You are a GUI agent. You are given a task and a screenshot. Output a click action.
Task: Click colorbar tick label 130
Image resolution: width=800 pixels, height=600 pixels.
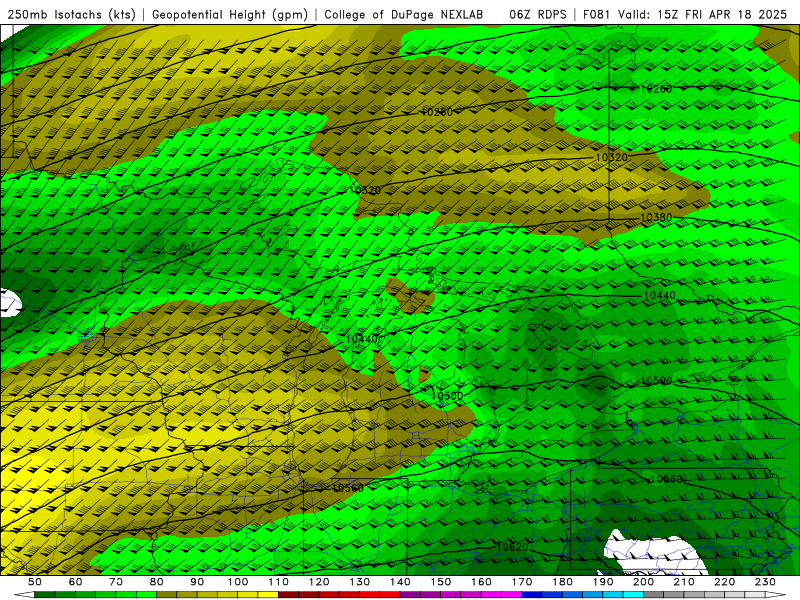360,582
